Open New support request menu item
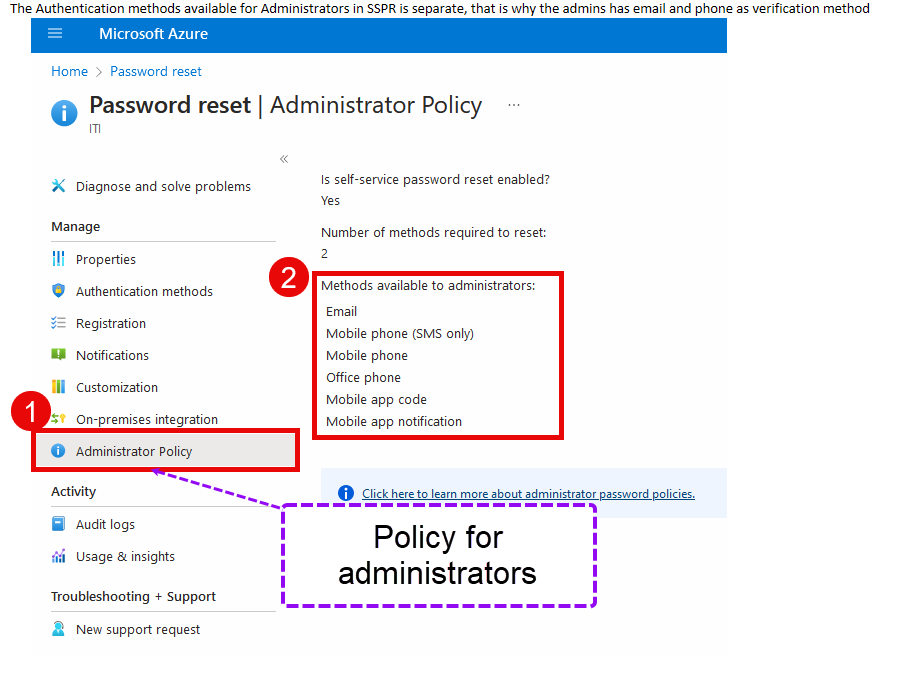The width and height of the screenshot is (923, 675). 138,630
